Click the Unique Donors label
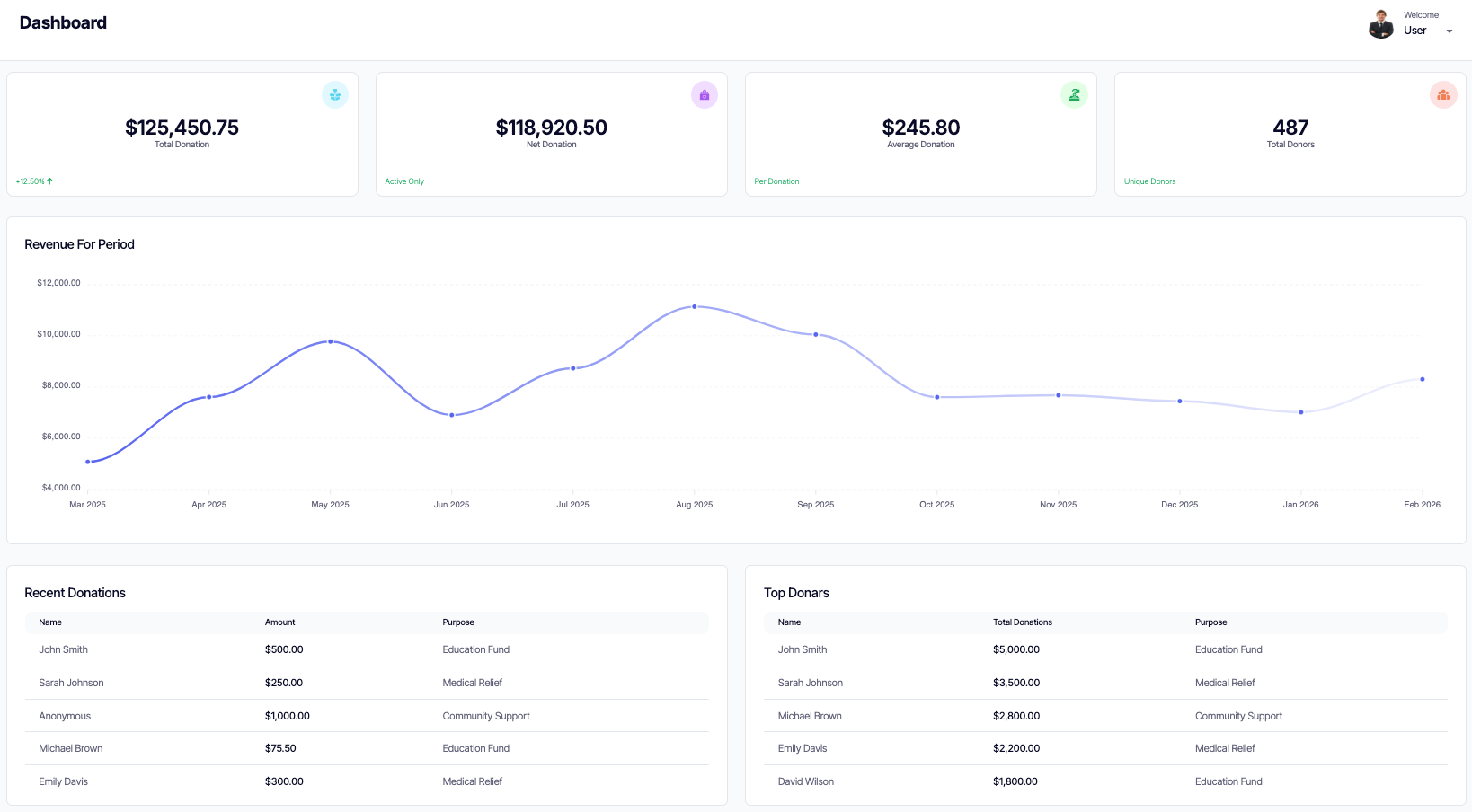 (x=1149, y=181)
